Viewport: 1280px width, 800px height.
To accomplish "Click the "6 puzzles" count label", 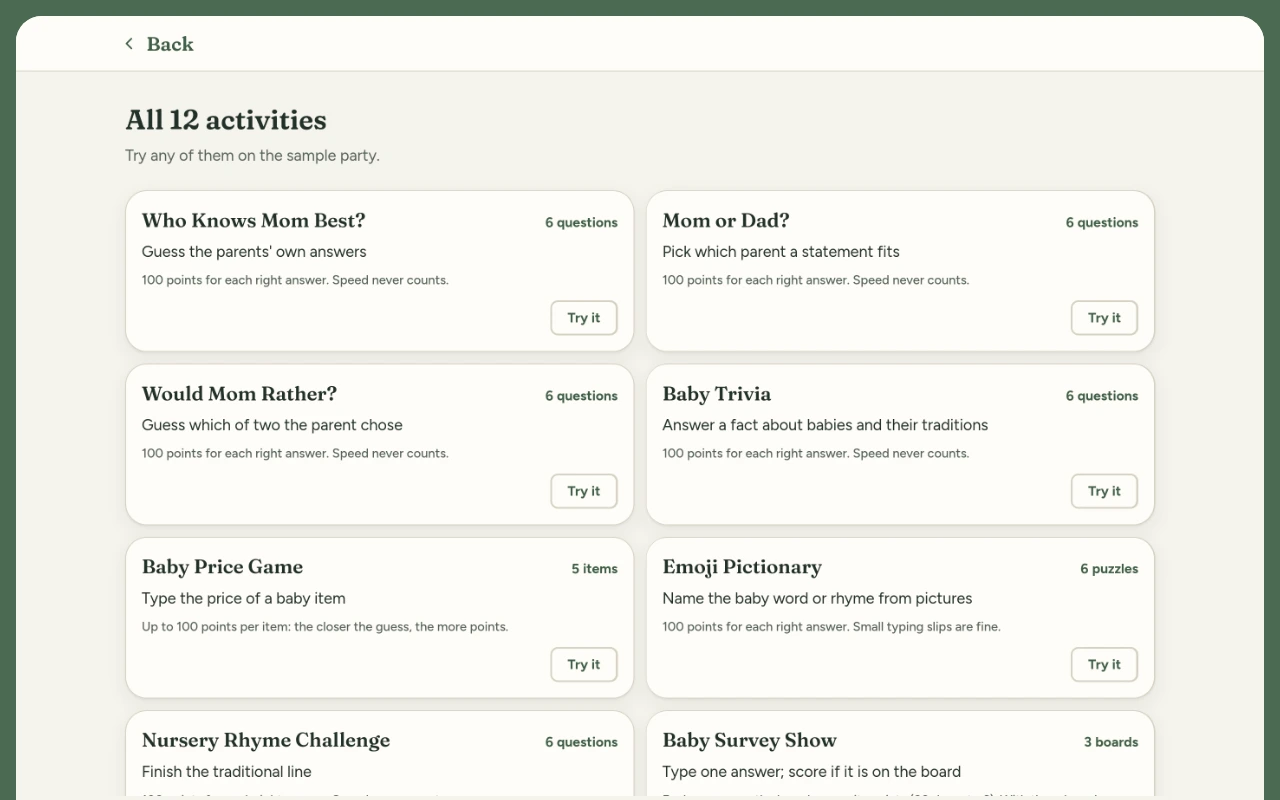I will 1109,569.
